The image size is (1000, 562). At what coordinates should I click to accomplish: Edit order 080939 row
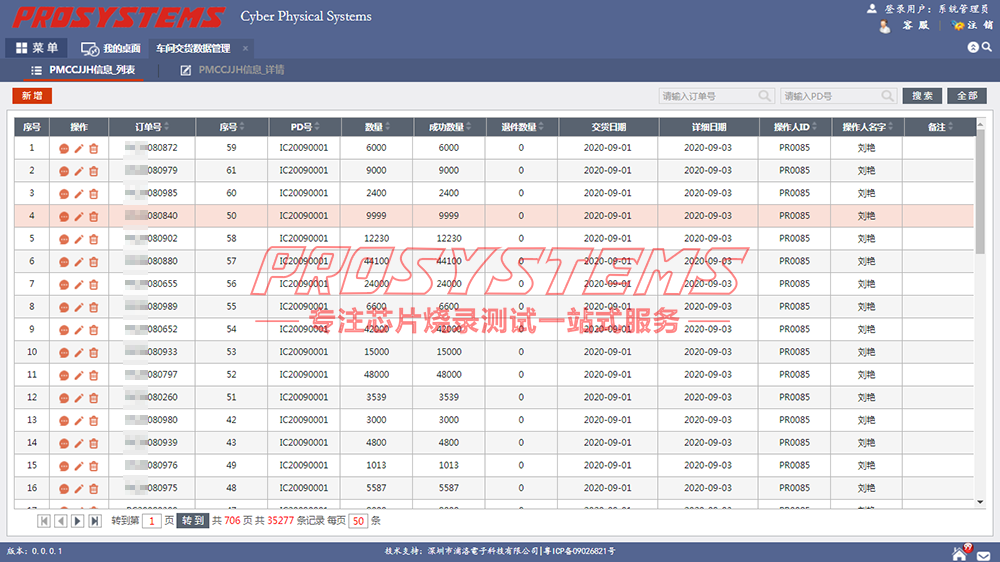click(x=78, y=443)
